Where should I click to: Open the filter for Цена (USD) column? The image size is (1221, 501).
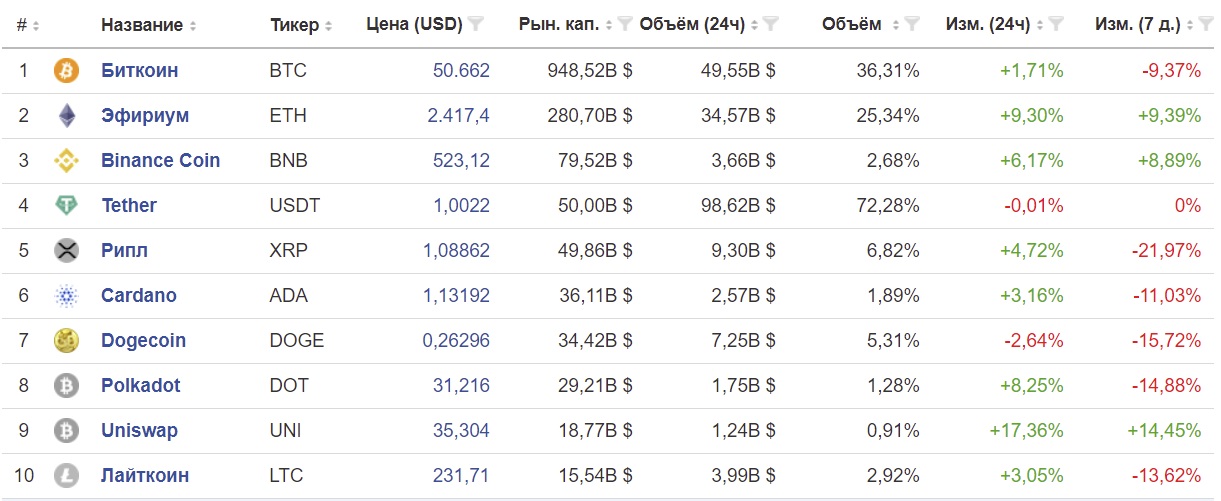coord(477,24)
